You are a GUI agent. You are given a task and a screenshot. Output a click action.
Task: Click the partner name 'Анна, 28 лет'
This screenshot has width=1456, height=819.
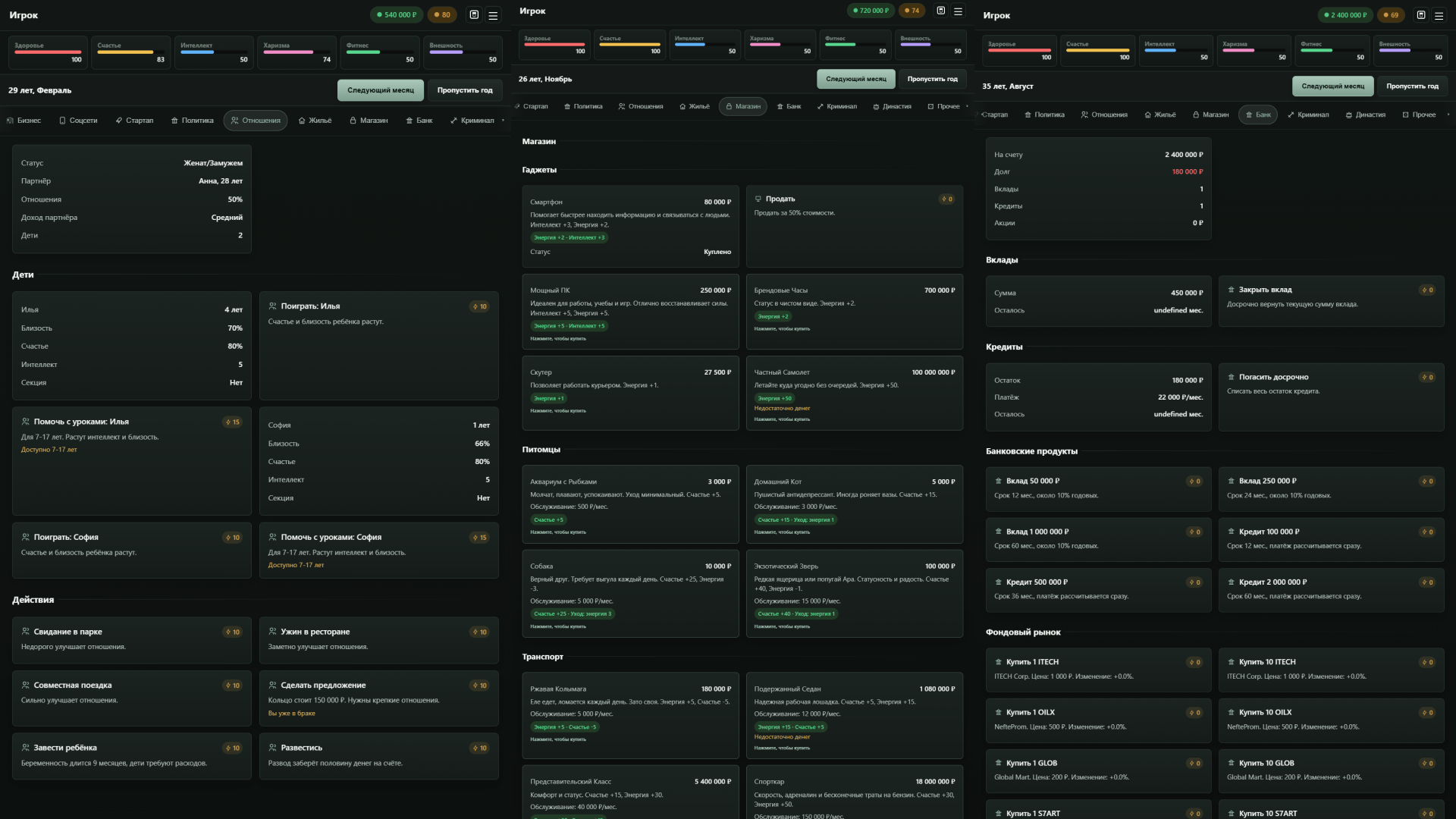(x=221, y=181)
